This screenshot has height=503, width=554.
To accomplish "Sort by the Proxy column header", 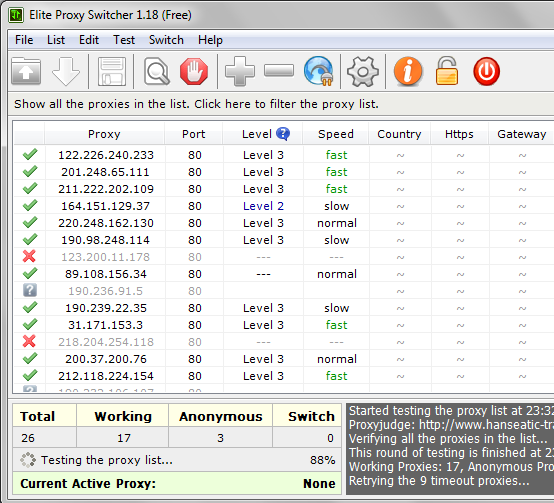I will coord(104,134).
